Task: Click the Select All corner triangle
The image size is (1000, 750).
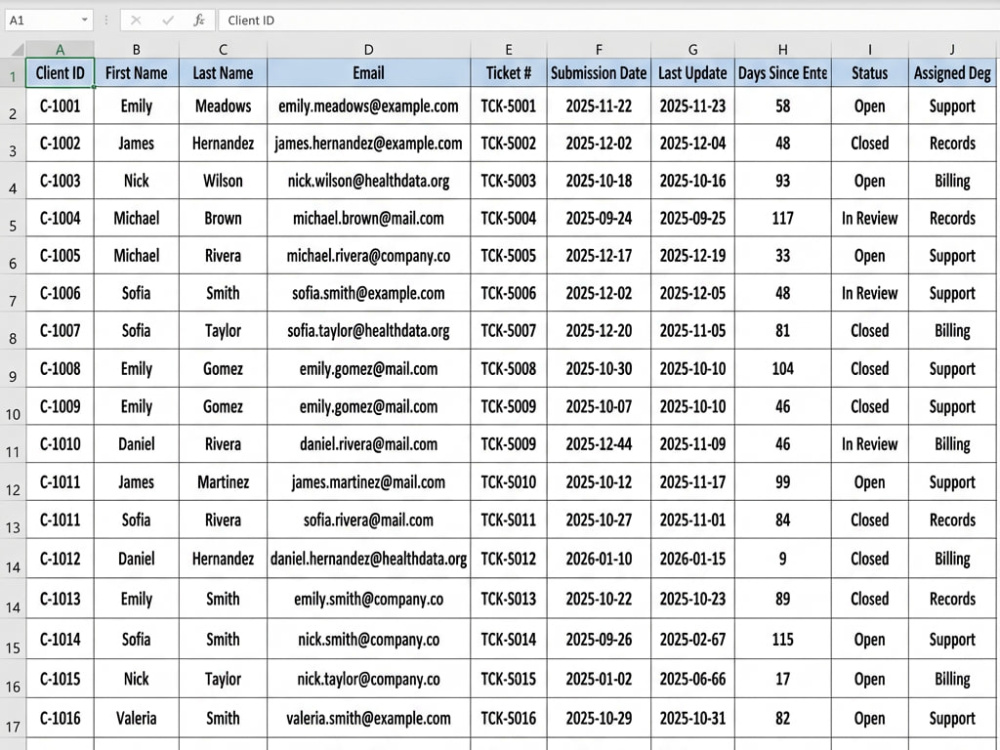Action: [x=17, y=49]
